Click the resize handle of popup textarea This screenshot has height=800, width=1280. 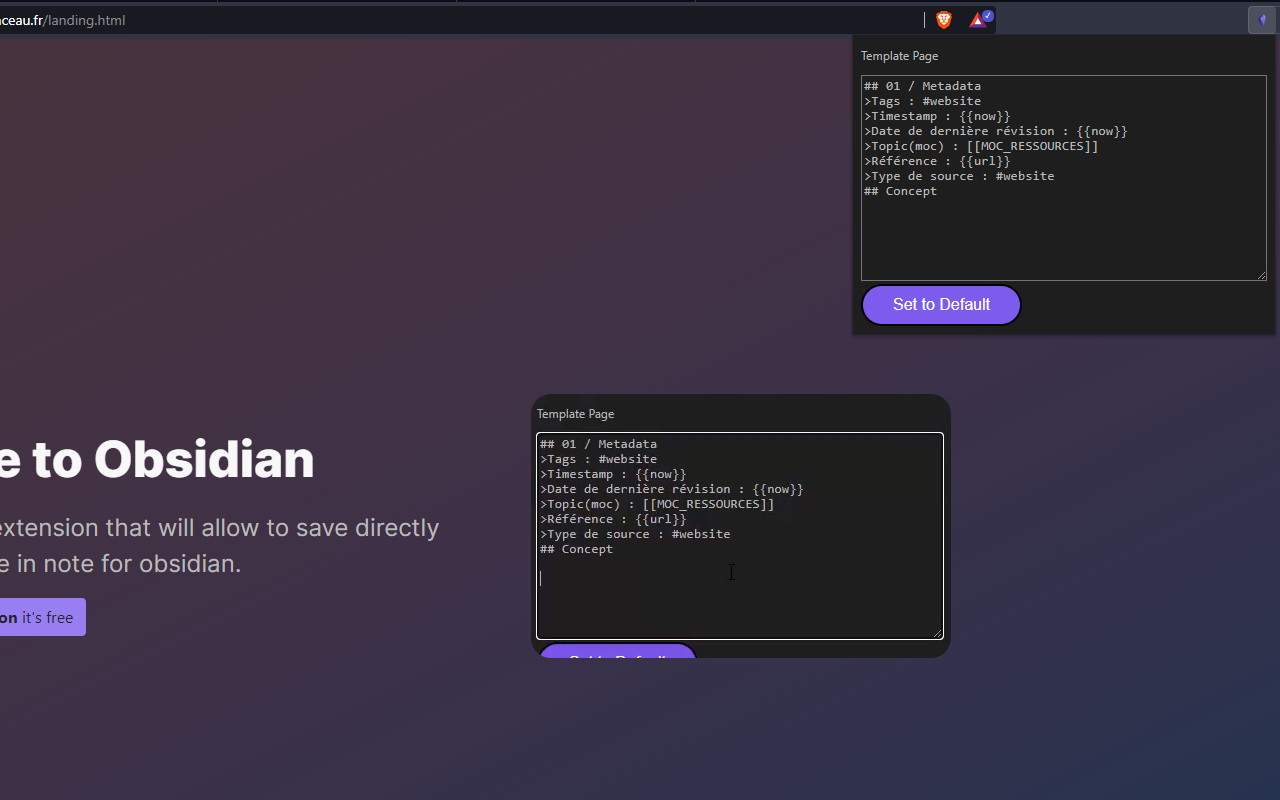tap(1261, 275)
